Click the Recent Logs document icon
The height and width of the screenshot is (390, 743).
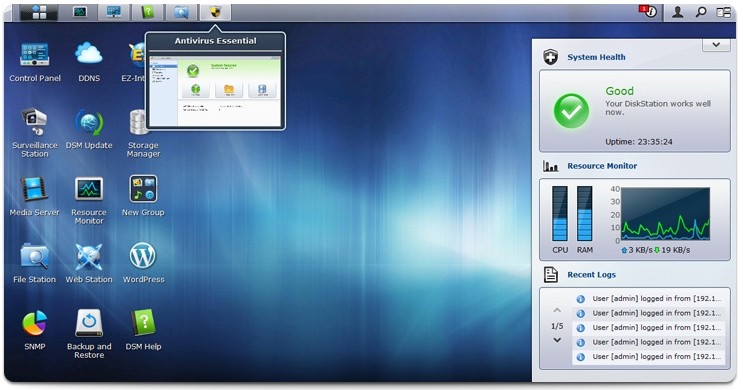click(x=550, y=275)
